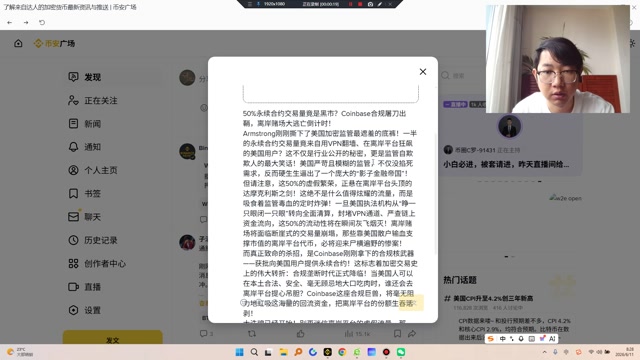
Task: Open the Binance app in the taskbar
Action: (x=327, y=352)
